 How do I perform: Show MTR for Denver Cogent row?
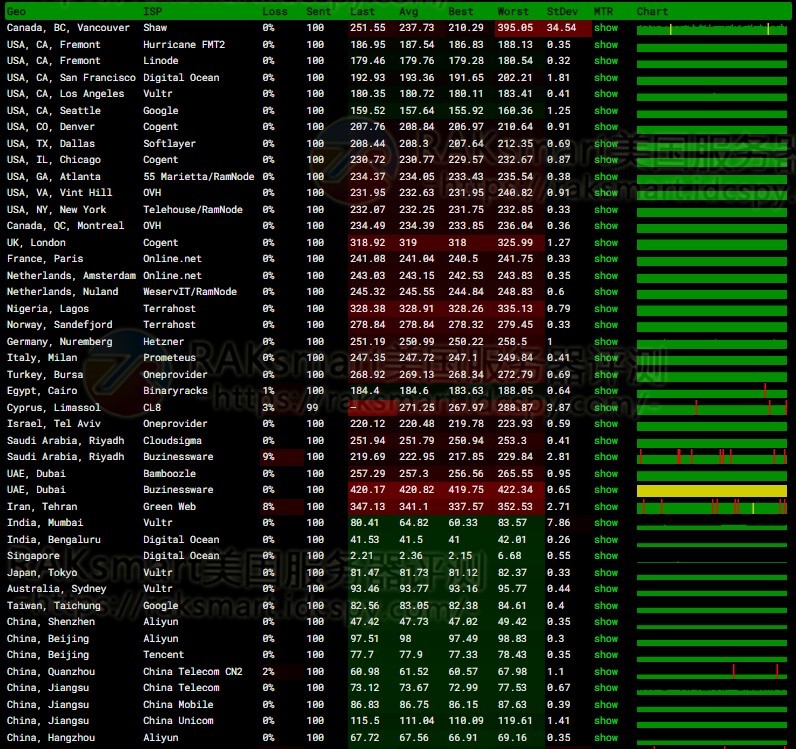point(606,127)
